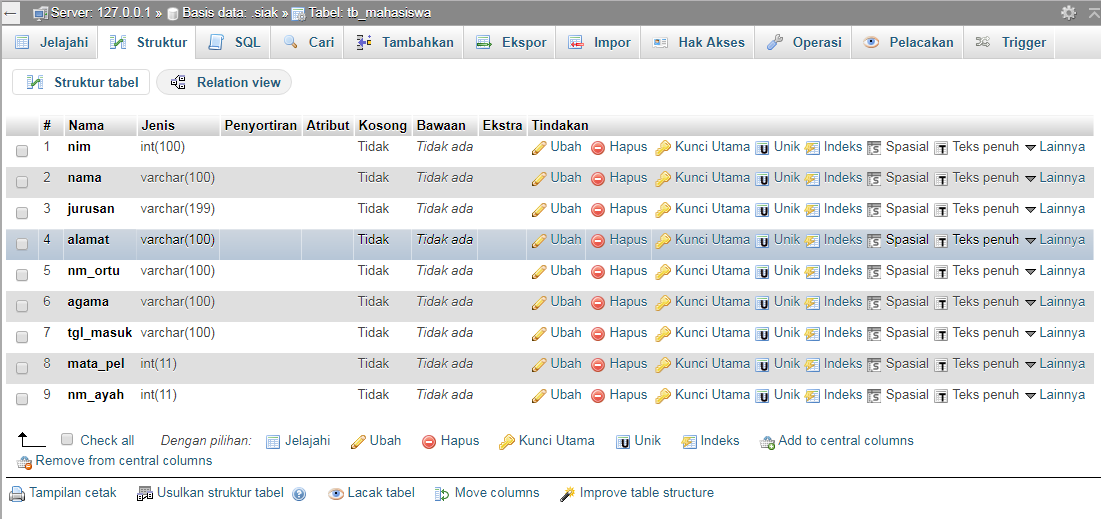Viewport: 1101px width, 525px height.
Task: Open page settings gear icon
Action: coord(1069,12)
